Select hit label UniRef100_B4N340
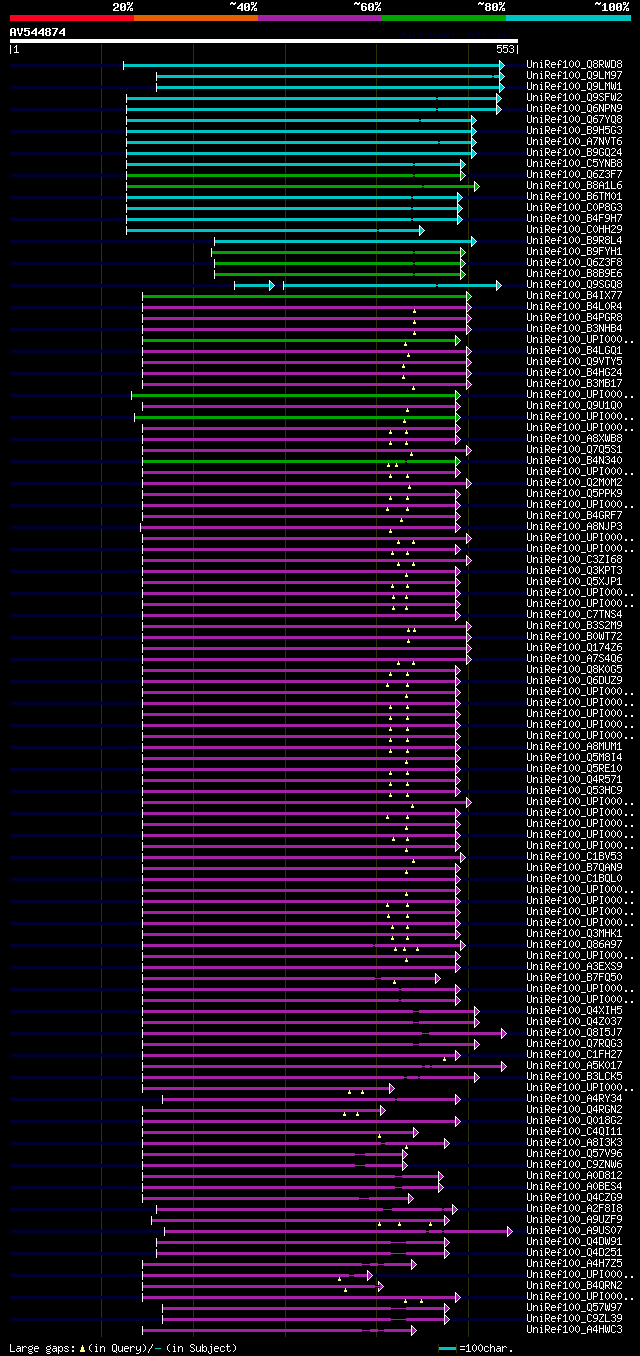 coord(574,460)
